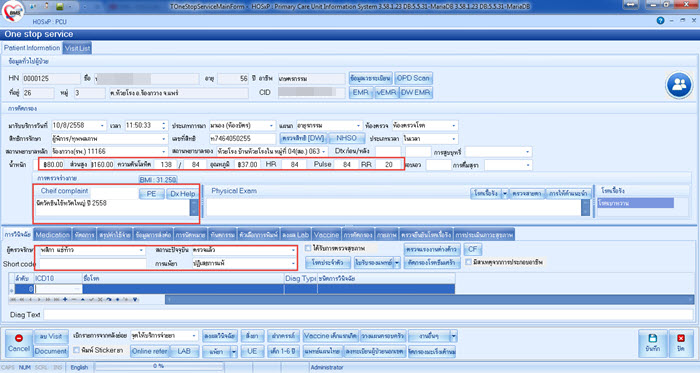Open the Visit List tab
The height and width of the screenshot is (373, 700).
click(x=77, y=48)
